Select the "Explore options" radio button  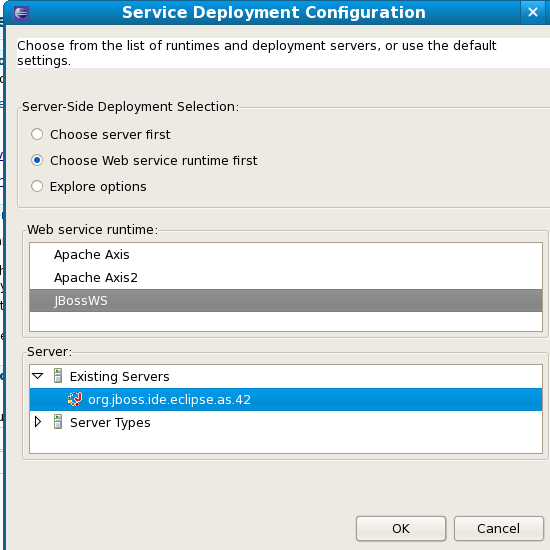(x=37, y=186)
